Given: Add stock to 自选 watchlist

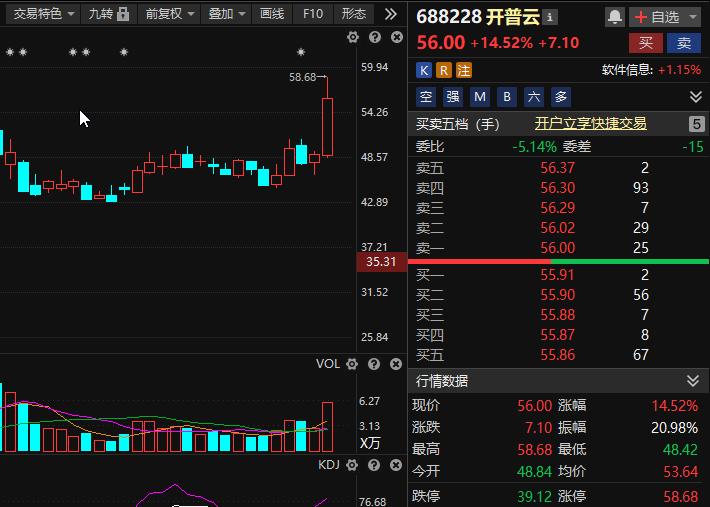Looking at the screenshot, I should [x=657, y=17].
